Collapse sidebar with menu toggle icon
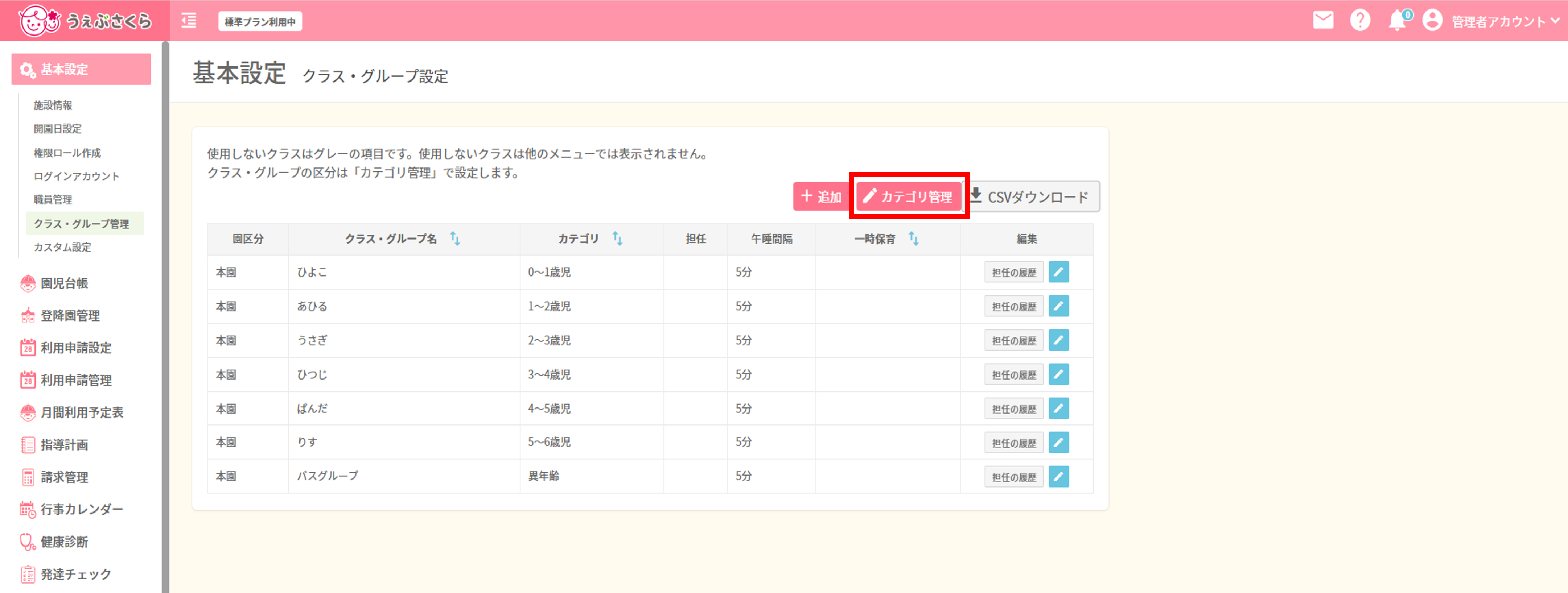The height and width of the screenshot is (593, 1568). [x=189, y=21]
